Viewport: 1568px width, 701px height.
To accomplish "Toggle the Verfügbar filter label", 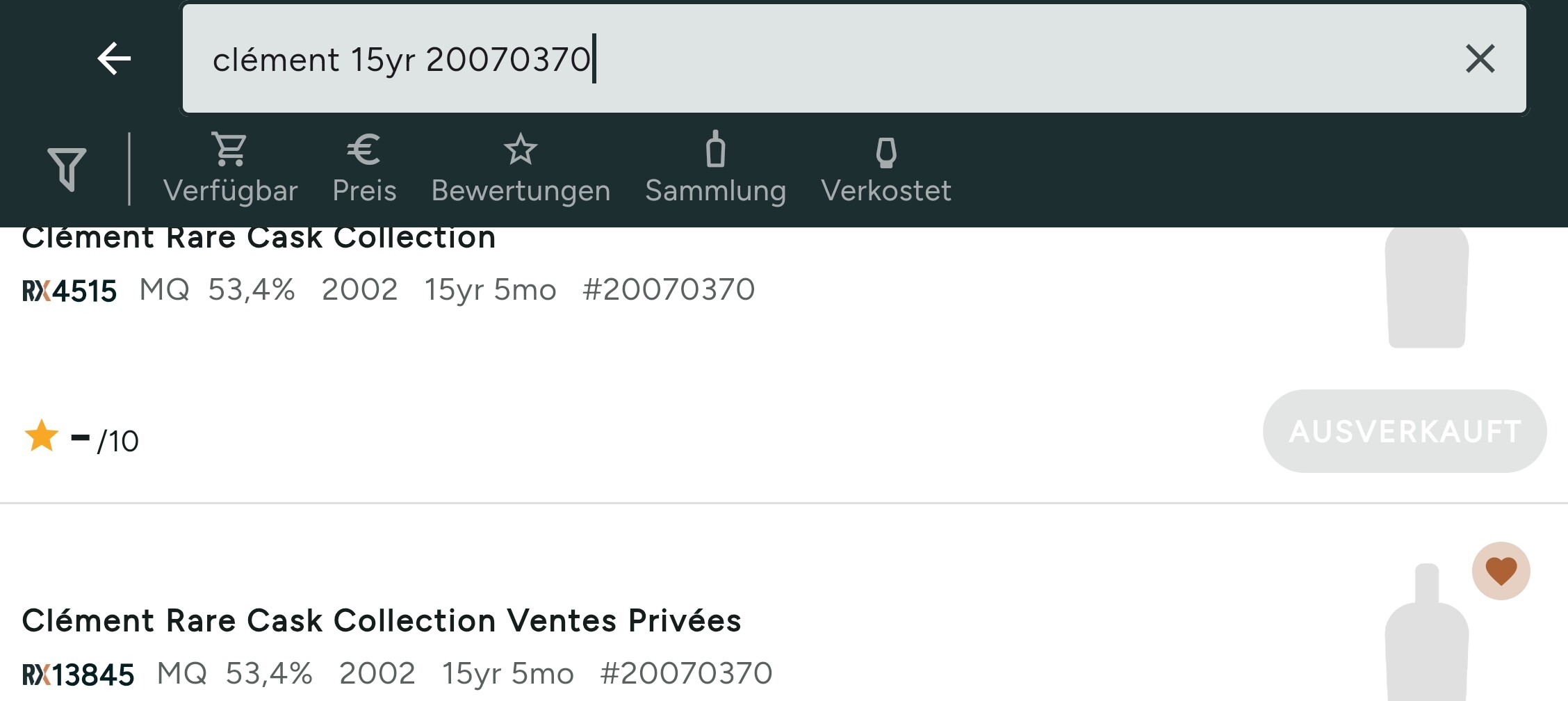I will tap(231, 191).
